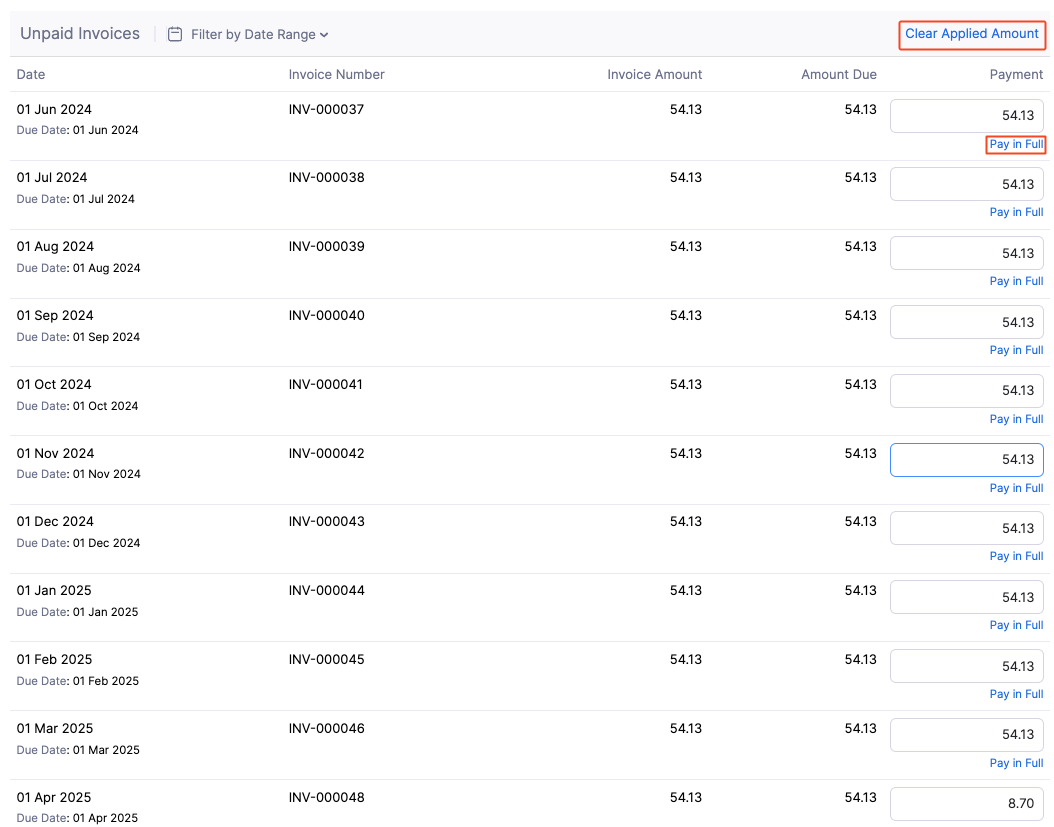Click the Date column header
Screen dimensions: 1054x827
click(30, 74)
